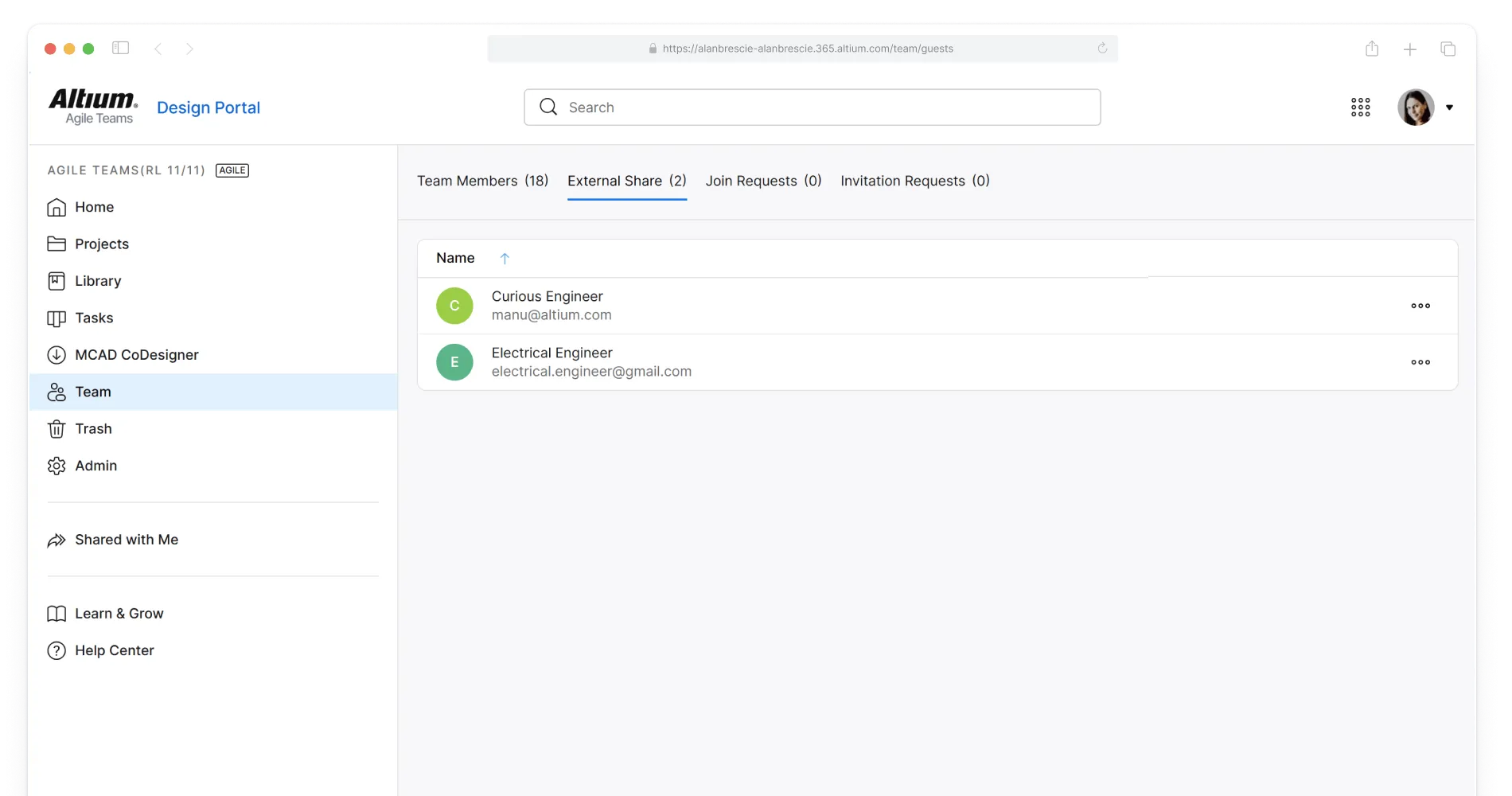1512x796 pixels.
Task: Open Trash in the sidebar
Action: point(212,429)
